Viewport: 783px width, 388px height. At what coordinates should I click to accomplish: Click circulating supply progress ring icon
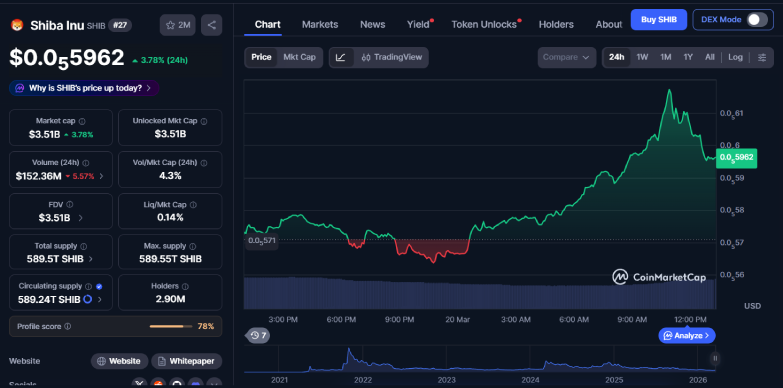pyautogui.click(x=87, y=300)
